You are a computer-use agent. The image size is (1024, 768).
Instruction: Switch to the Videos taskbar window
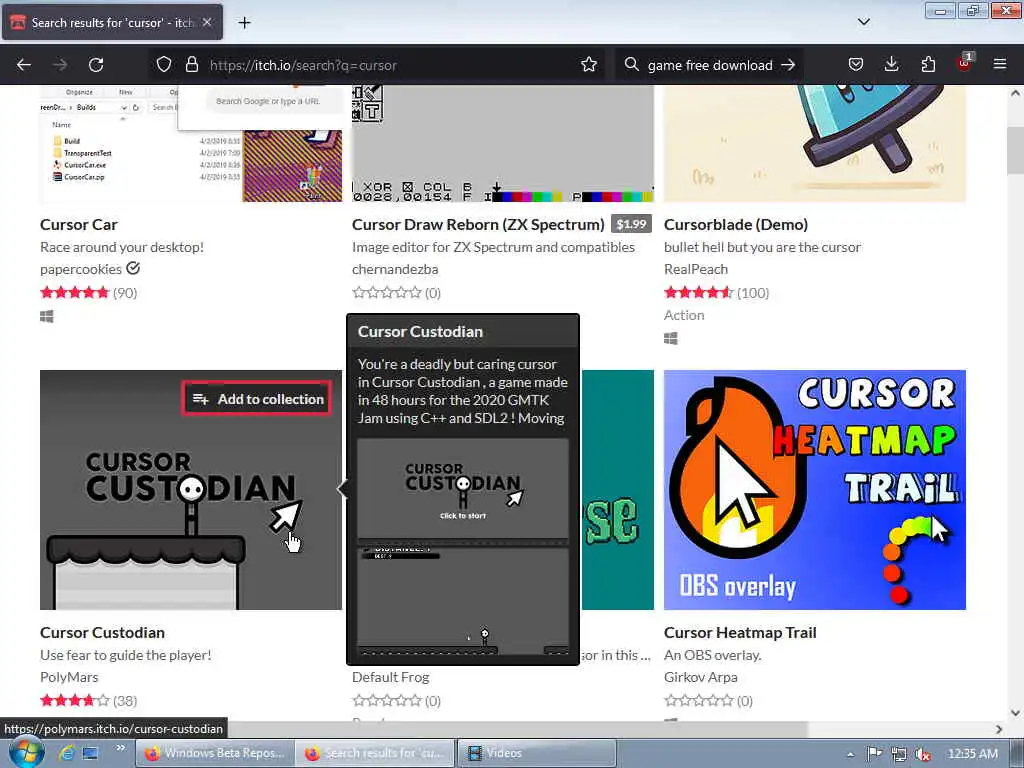(536, 753)
